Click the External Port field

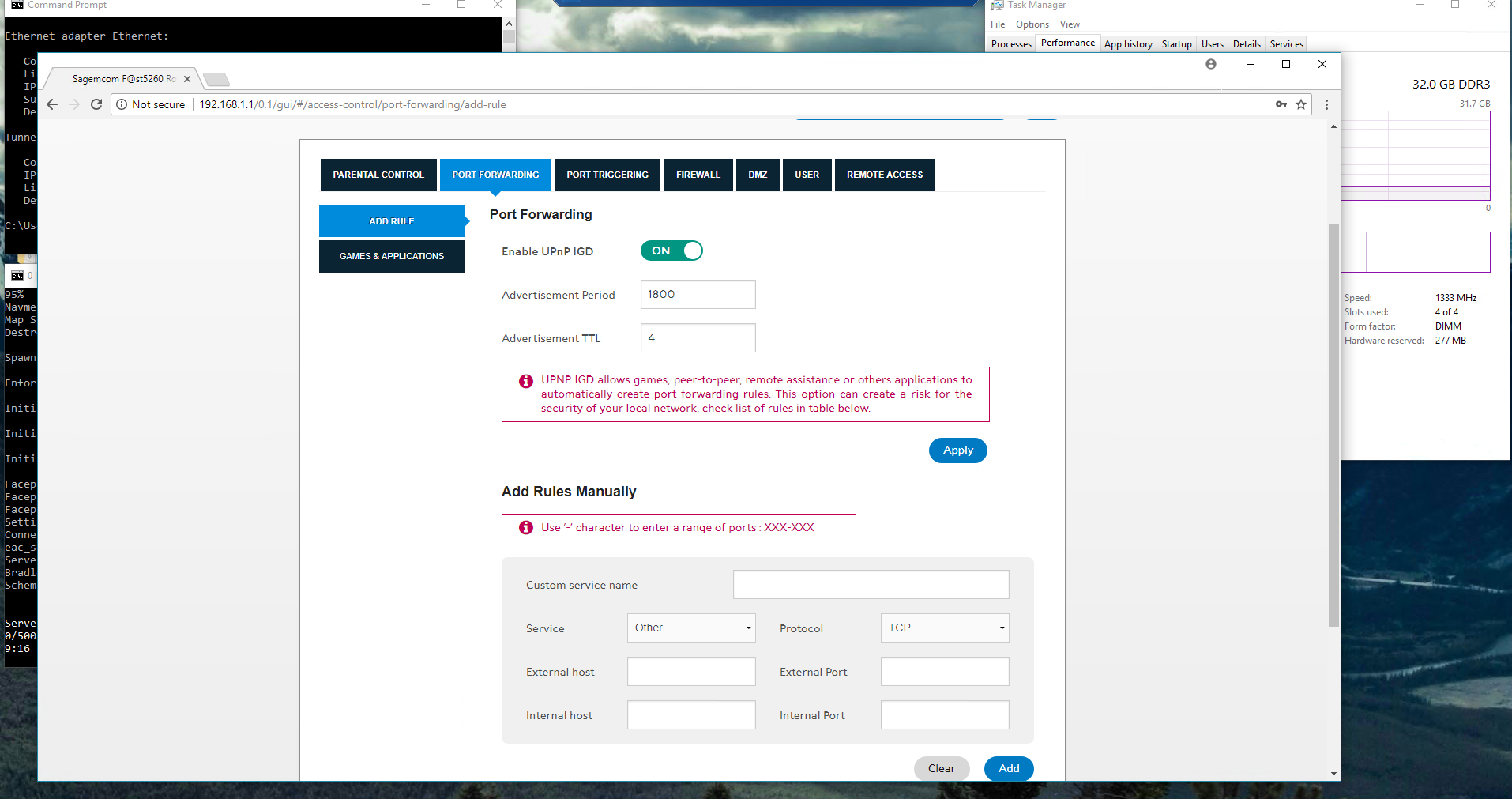click(945, 672)
